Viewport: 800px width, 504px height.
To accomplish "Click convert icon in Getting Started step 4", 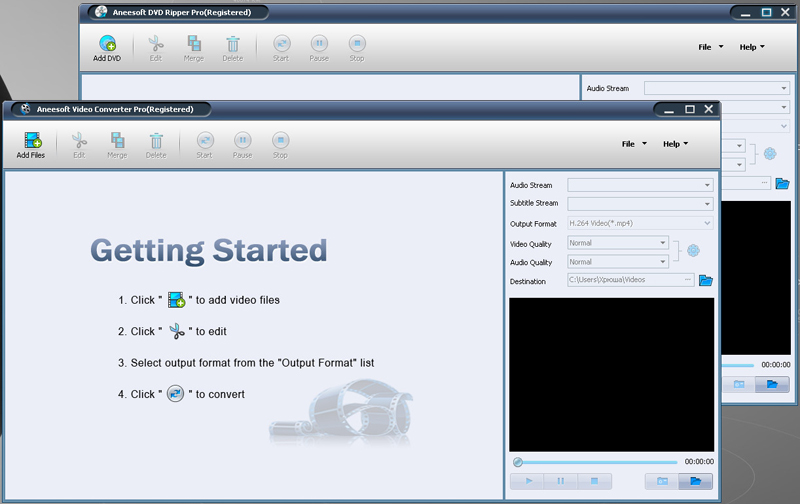I will click(x=176, y=394).
